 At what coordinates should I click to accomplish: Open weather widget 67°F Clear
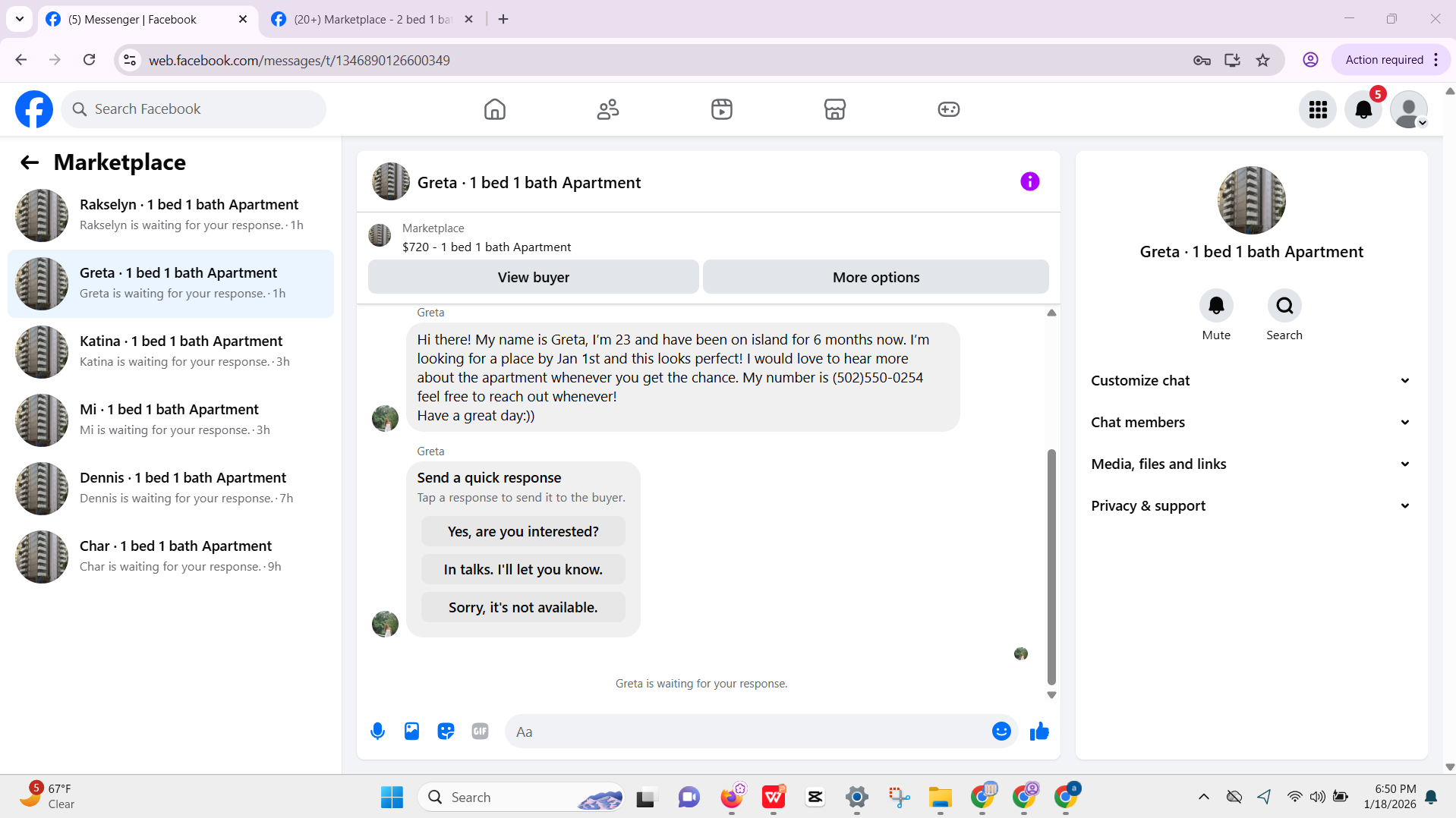[x=47, y=797]
